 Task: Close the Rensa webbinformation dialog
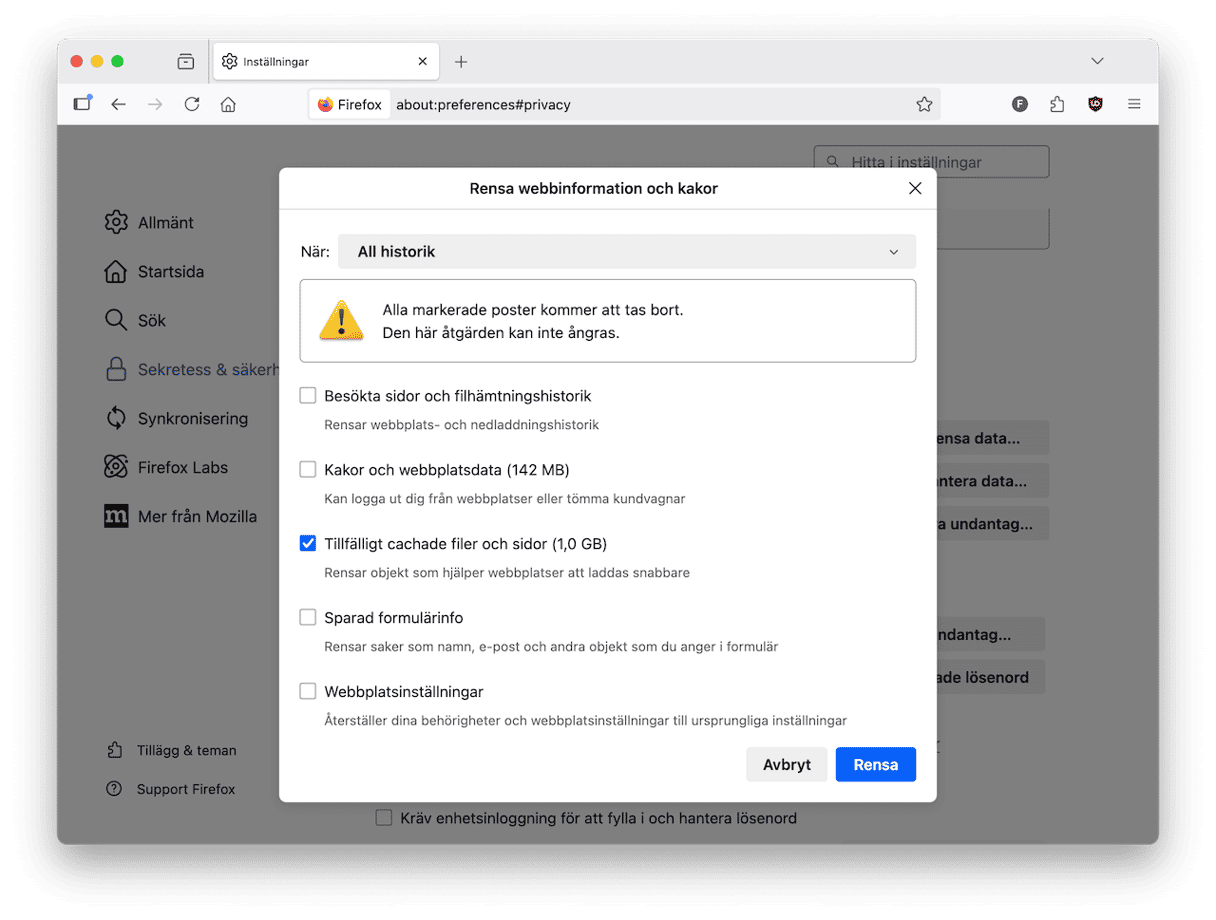point(914,188)
